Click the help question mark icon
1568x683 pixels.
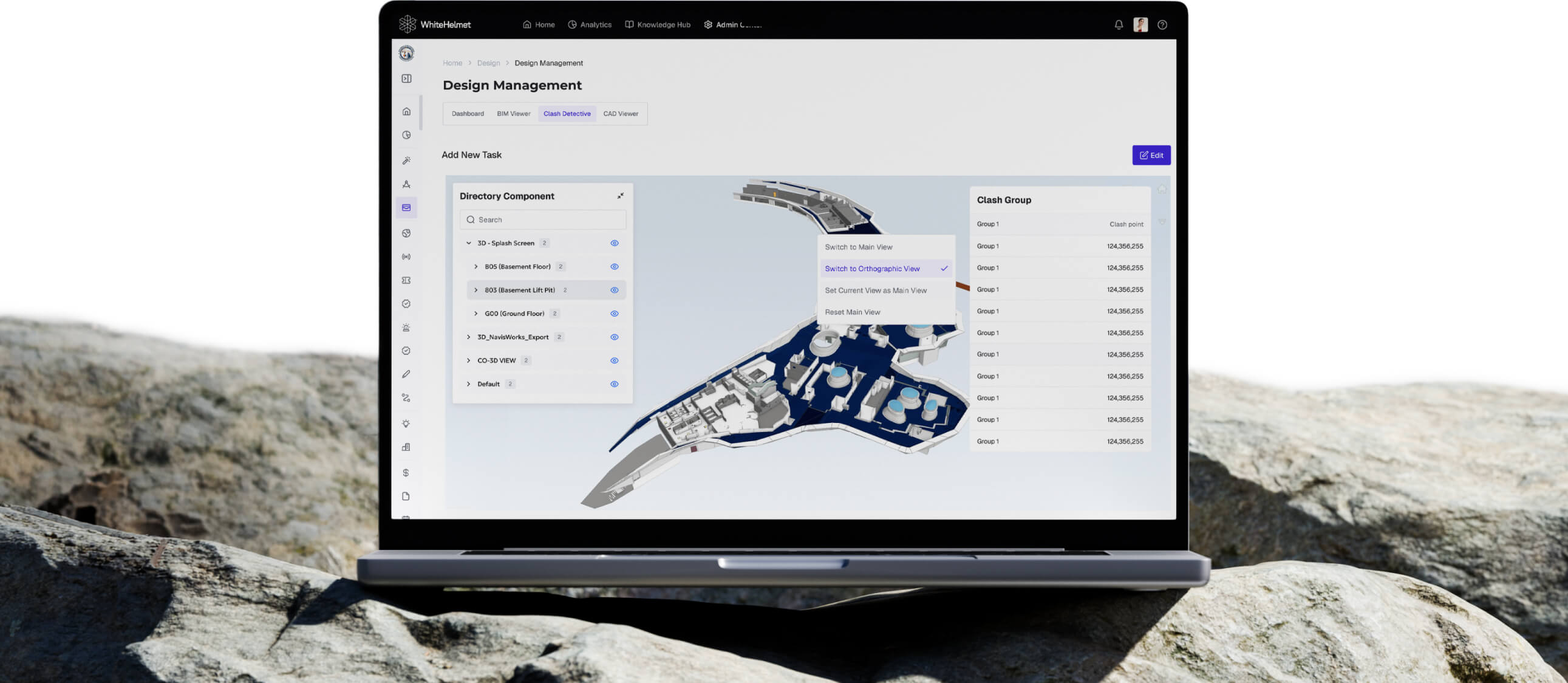tap(1162, 25)
